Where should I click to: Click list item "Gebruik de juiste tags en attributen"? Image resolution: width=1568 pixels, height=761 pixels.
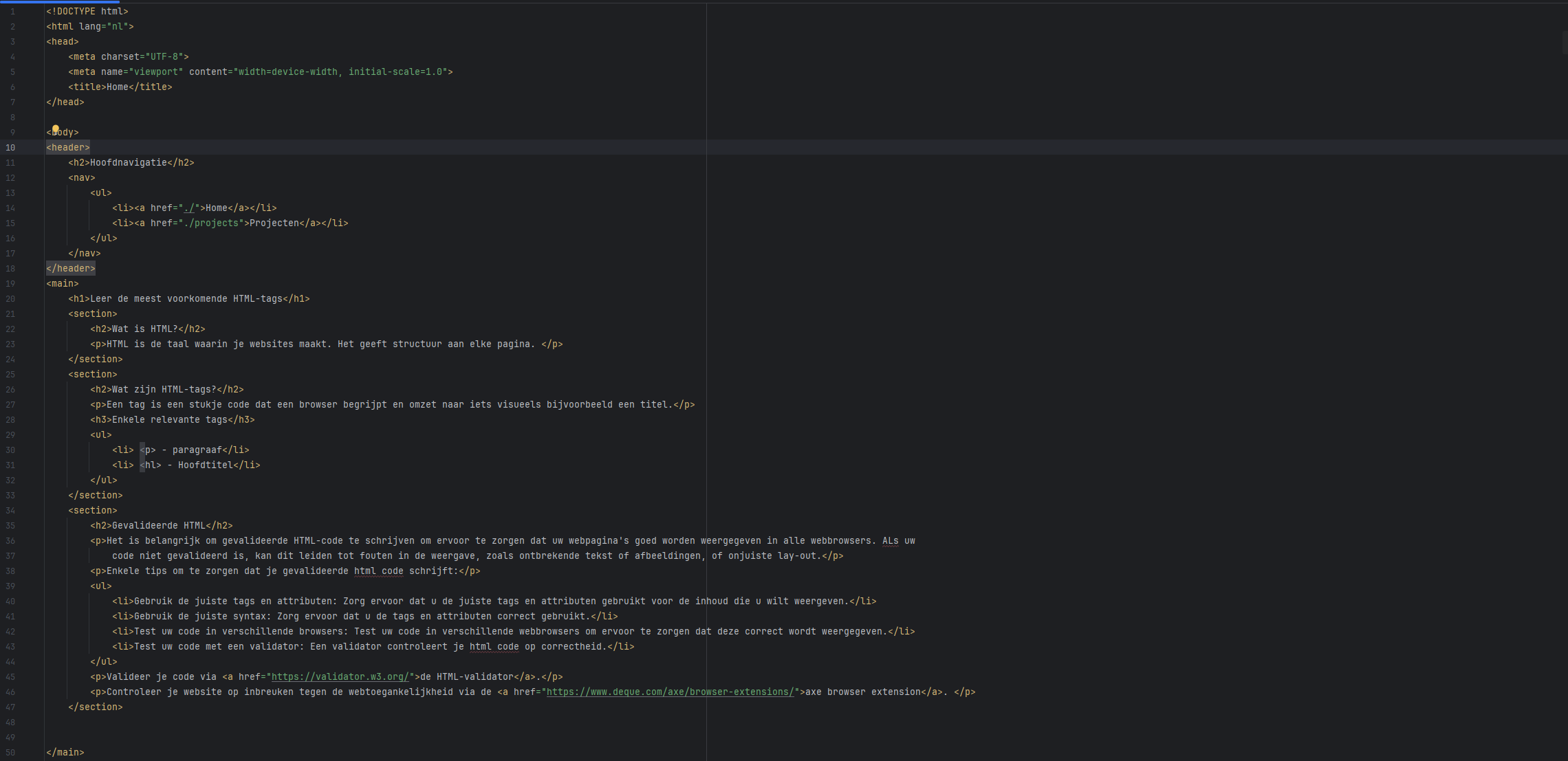[494, 602]
